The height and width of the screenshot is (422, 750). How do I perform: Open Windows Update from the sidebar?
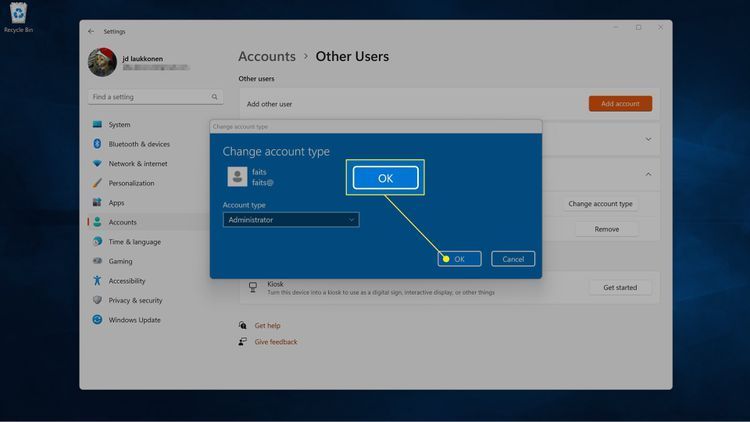click(97, 320)
